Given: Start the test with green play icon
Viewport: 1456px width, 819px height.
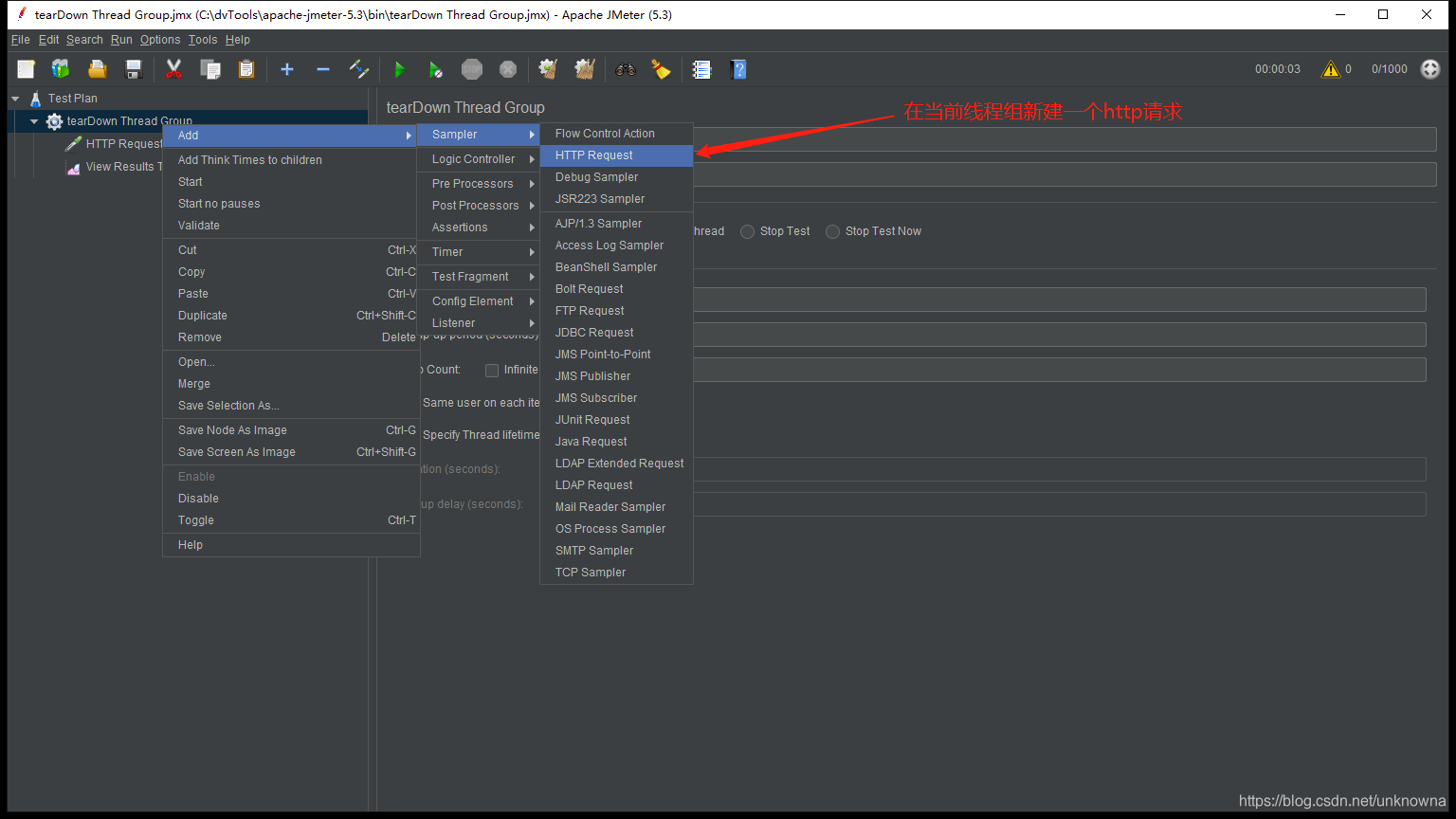Looking at the screenshot, I should 399,69.
